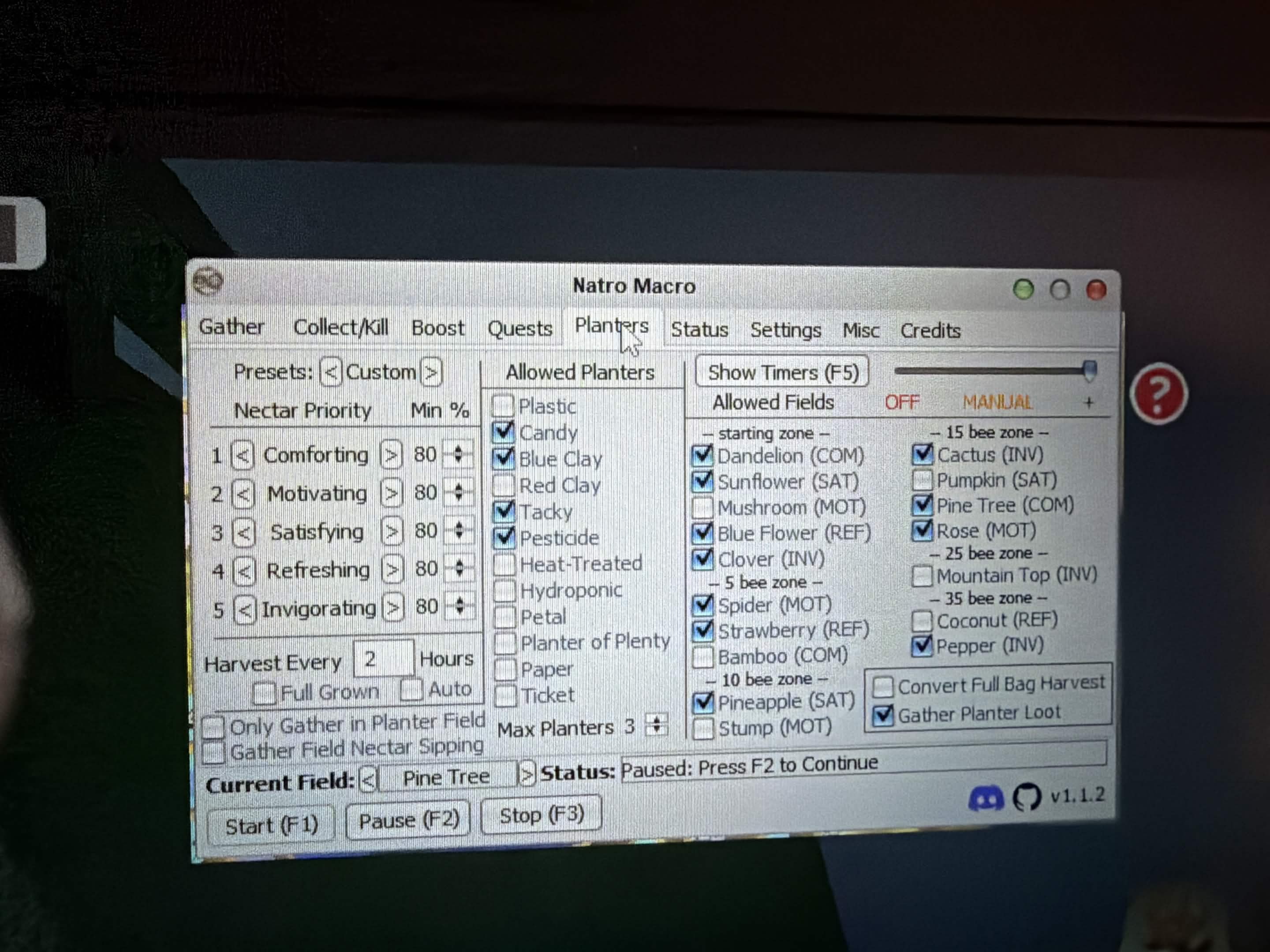The width and height of the screenshot is (1270, 952).
Task: Click right arrow next to Comforting nectar
Action: coord(392,456)
